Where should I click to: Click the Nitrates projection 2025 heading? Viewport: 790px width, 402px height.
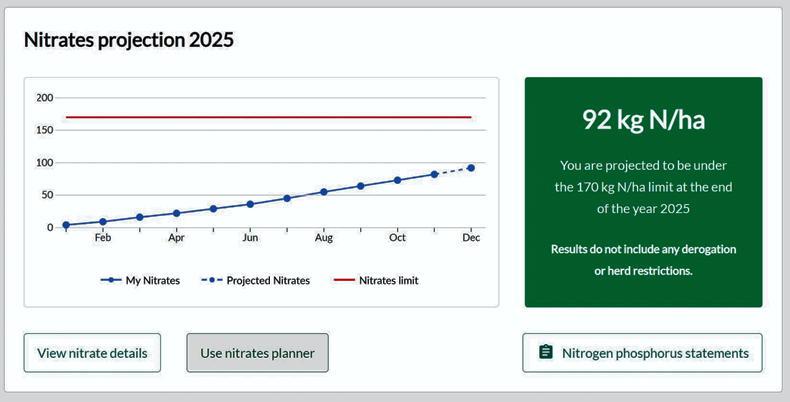click(x=128, y=40)
